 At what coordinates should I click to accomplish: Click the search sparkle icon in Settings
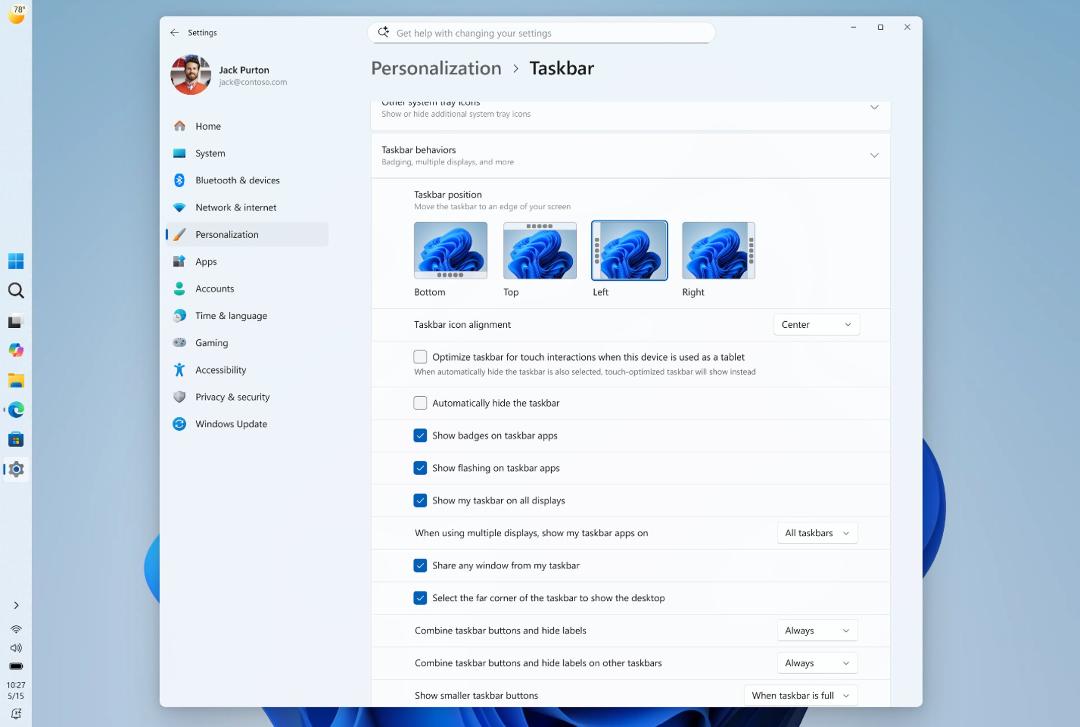384,32
